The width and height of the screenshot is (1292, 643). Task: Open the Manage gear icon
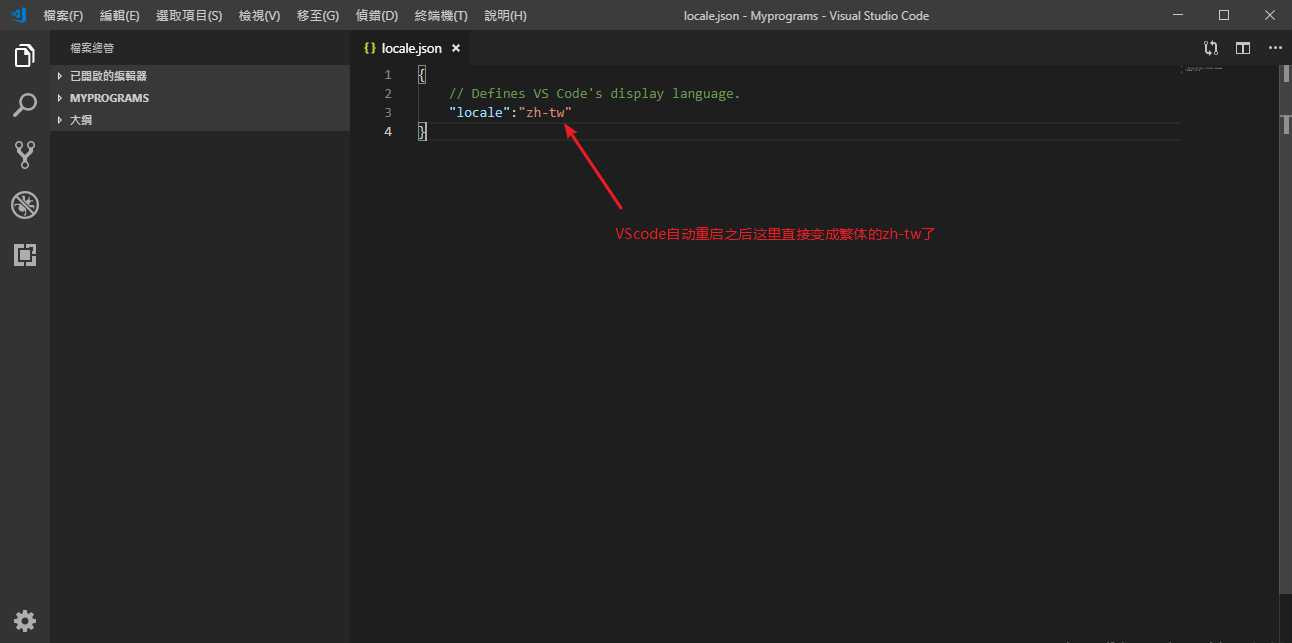click(25, 620)
